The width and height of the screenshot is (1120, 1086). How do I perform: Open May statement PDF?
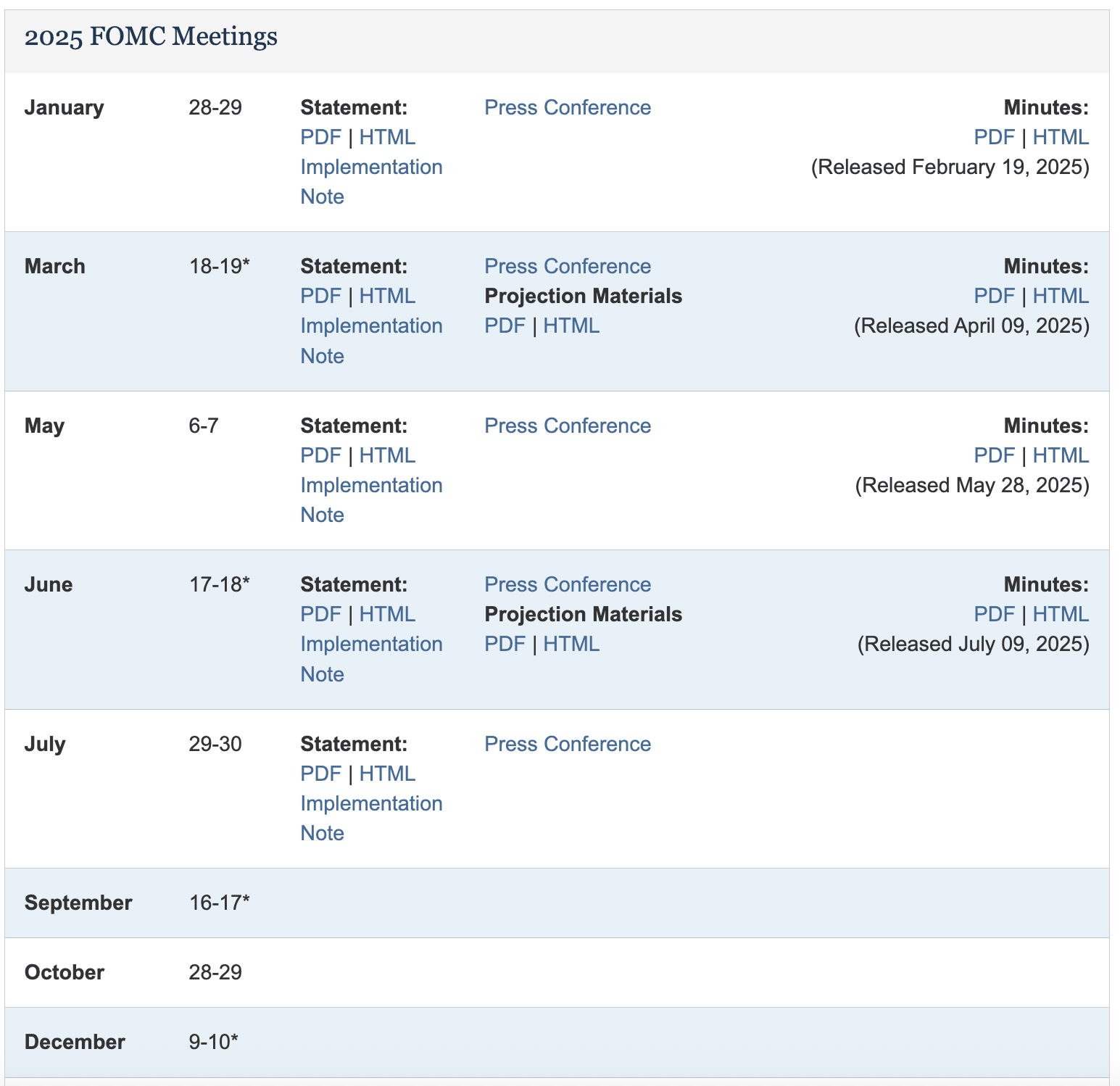pos(320,455)
